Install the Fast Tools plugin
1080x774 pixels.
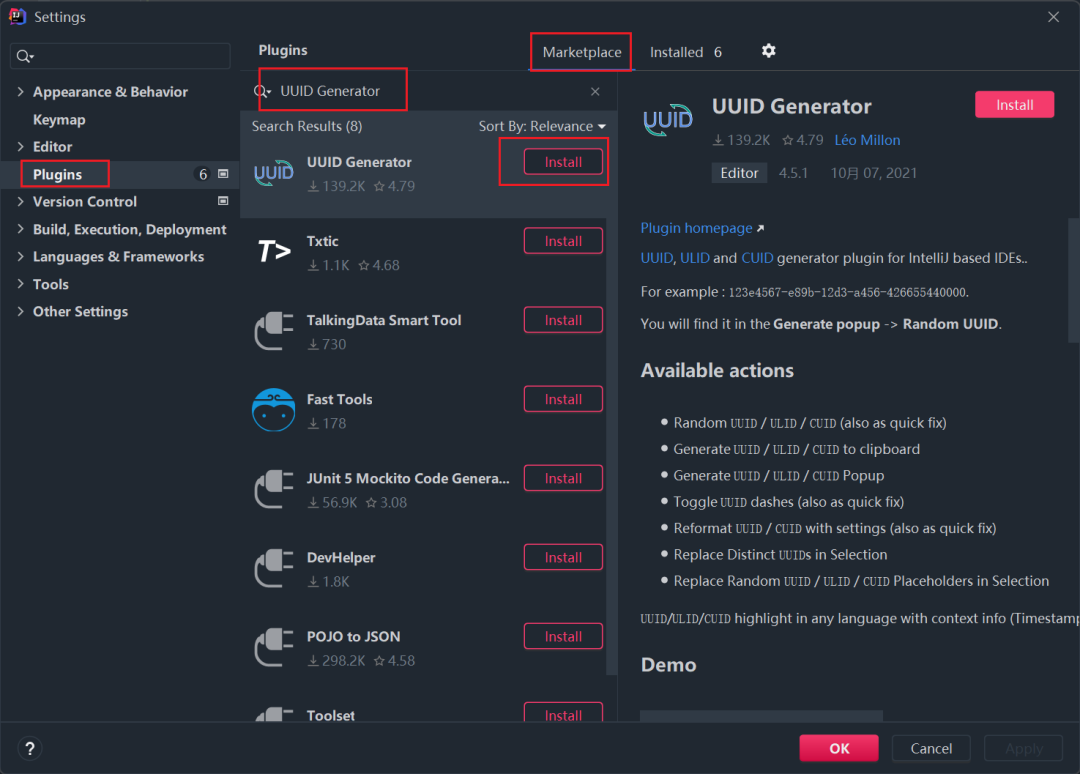(x=563, y=399)
